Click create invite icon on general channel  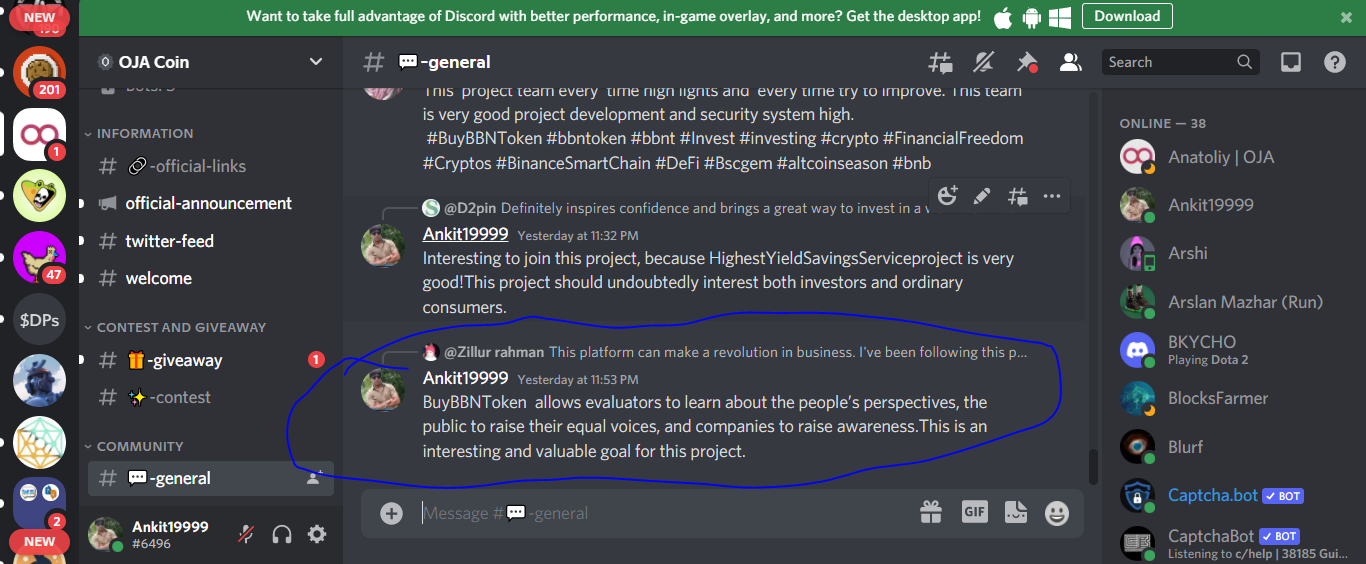(x=314, y=478)
